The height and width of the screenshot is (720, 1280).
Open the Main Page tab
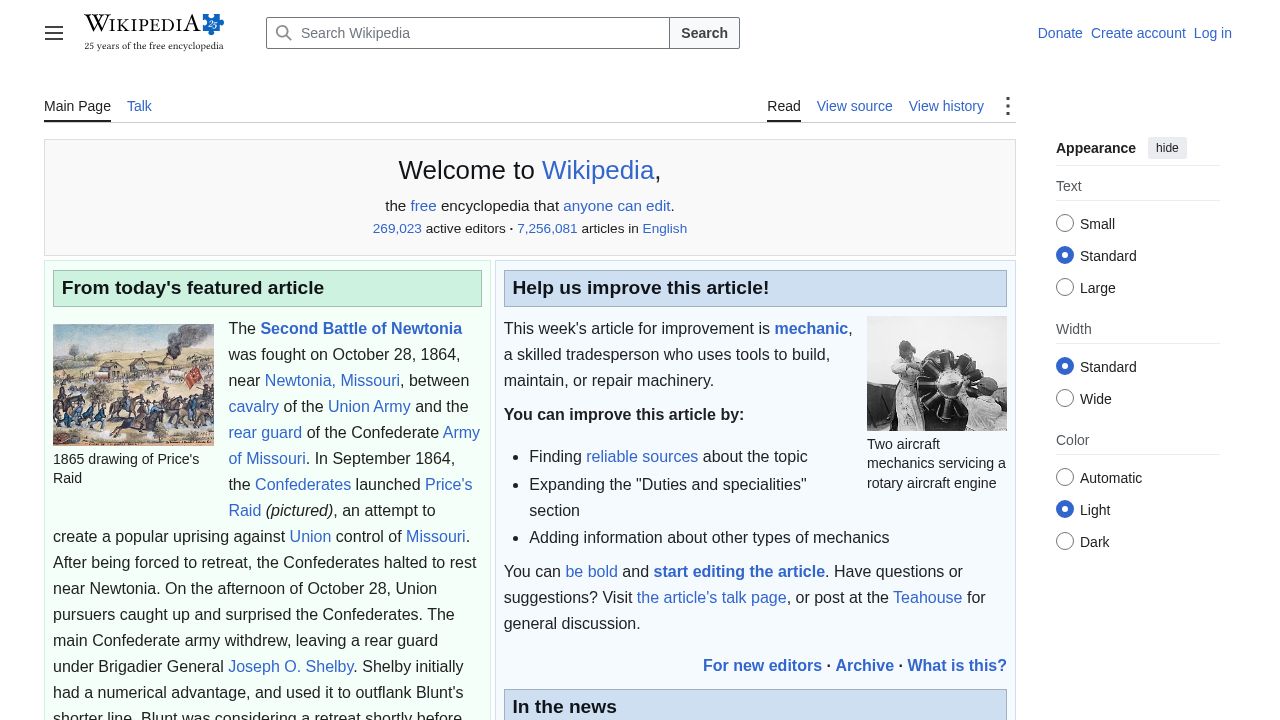(x=77, y=106)
